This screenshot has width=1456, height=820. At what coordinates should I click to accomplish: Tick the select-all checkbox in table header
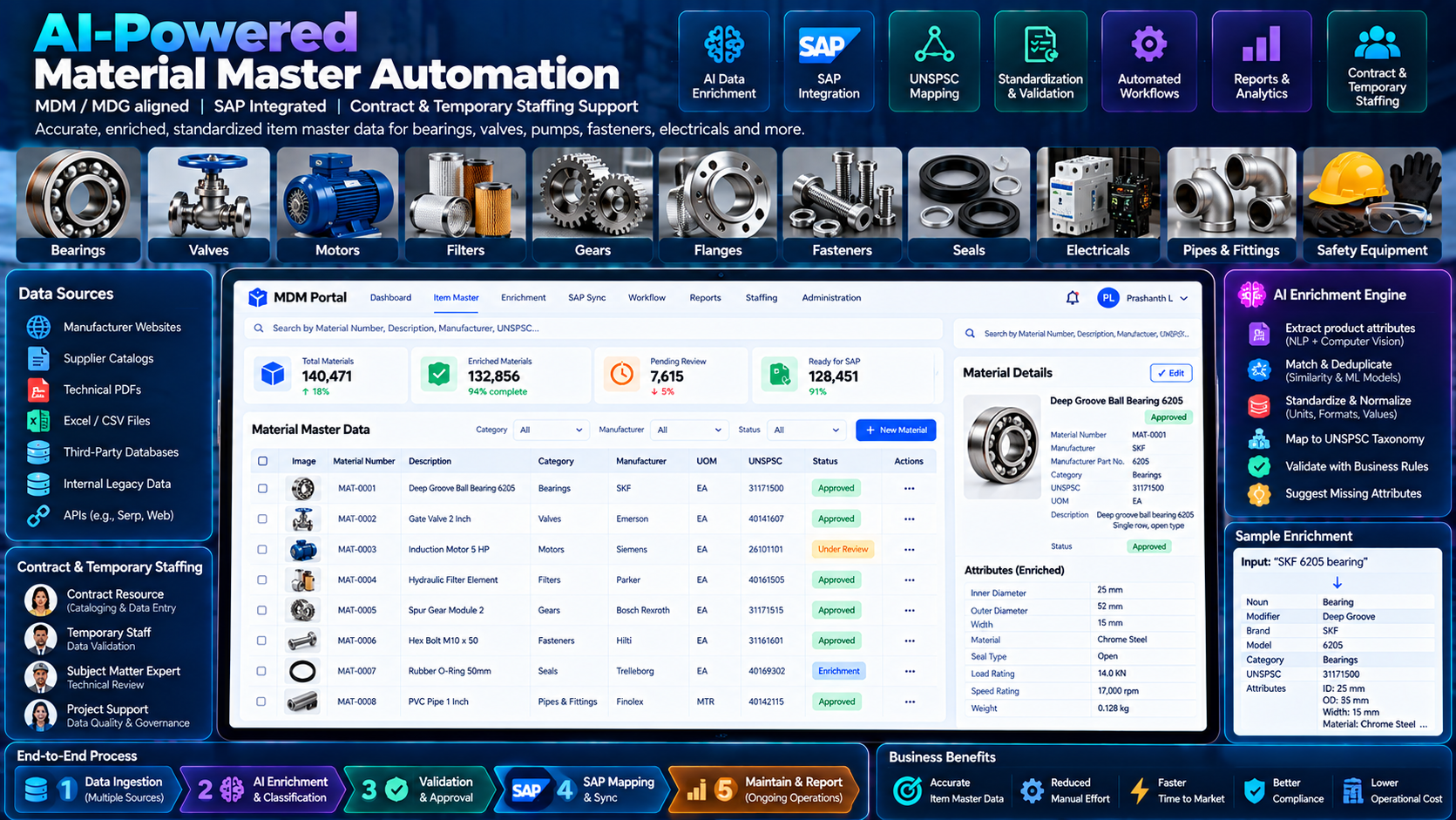click(262, 461)
